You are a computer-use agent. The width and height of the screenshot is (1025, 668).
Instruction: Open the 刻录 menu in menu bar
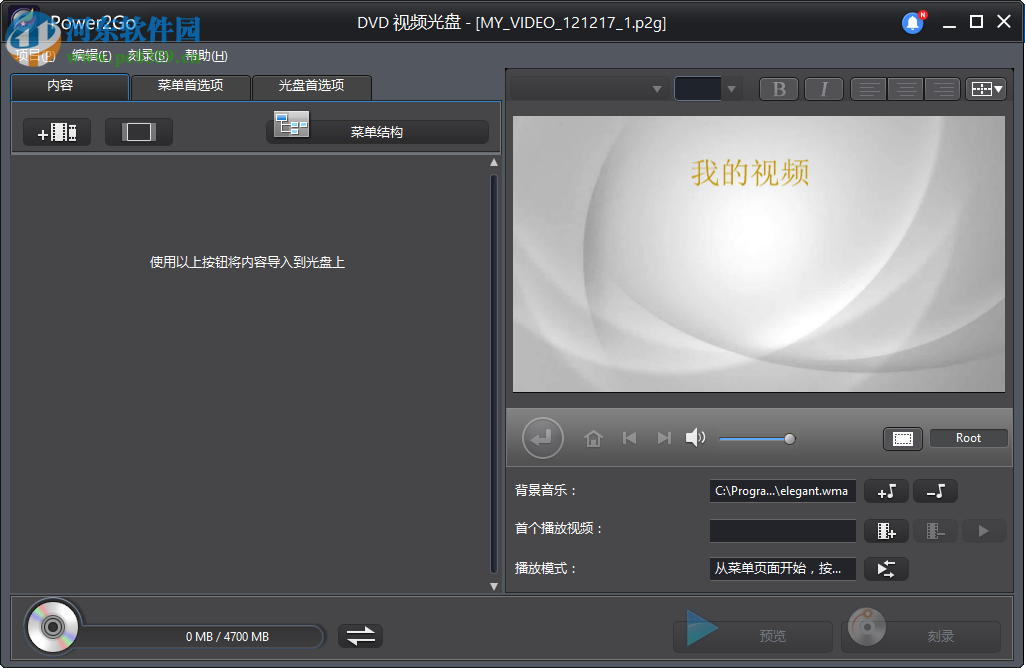[x=146, y=55]
